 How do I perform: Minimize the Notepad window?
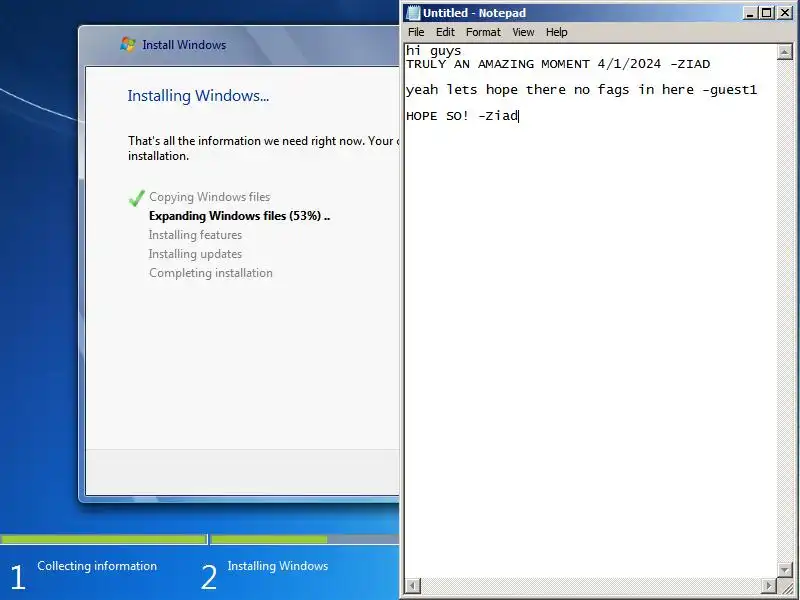[x=749, y=13]
